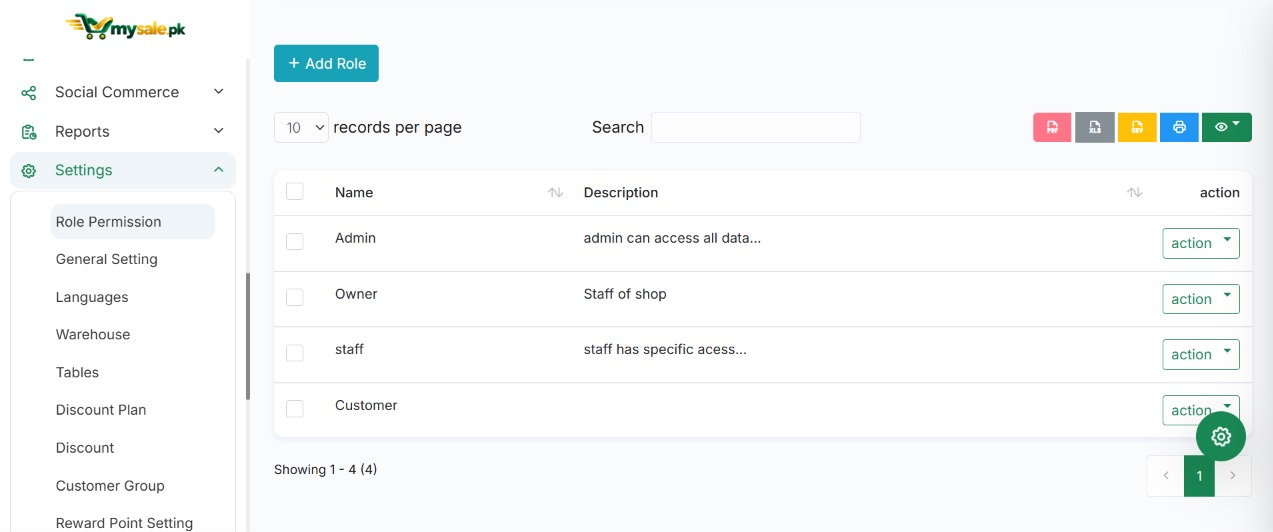Open Discount Plan settings page

point(101,410)
